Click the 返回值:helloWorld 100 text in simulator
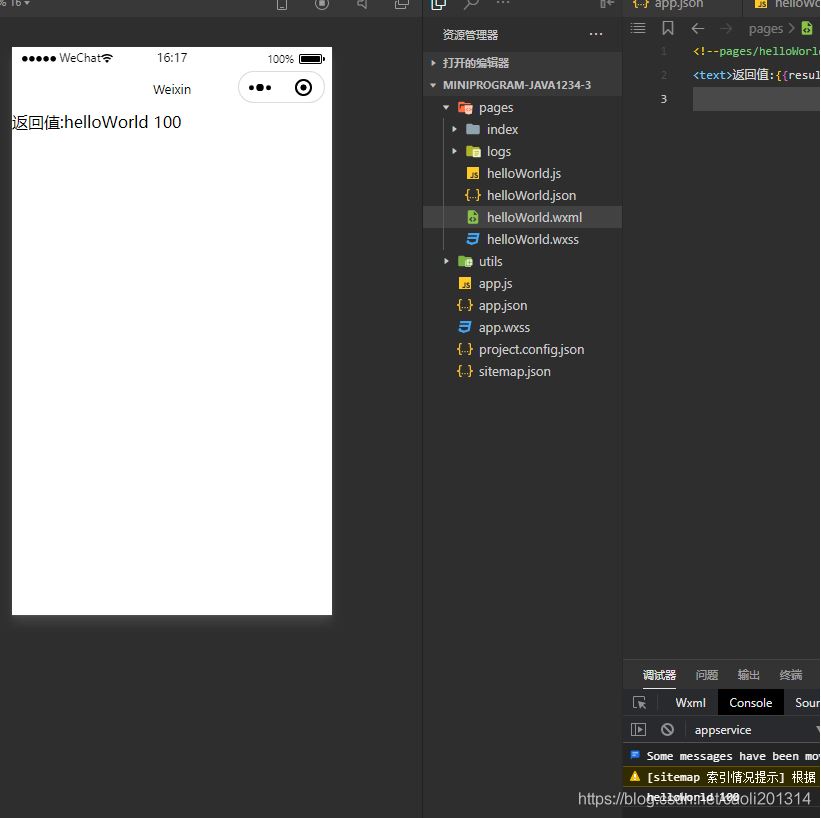The image size is (821, 818). pos(97,122)
